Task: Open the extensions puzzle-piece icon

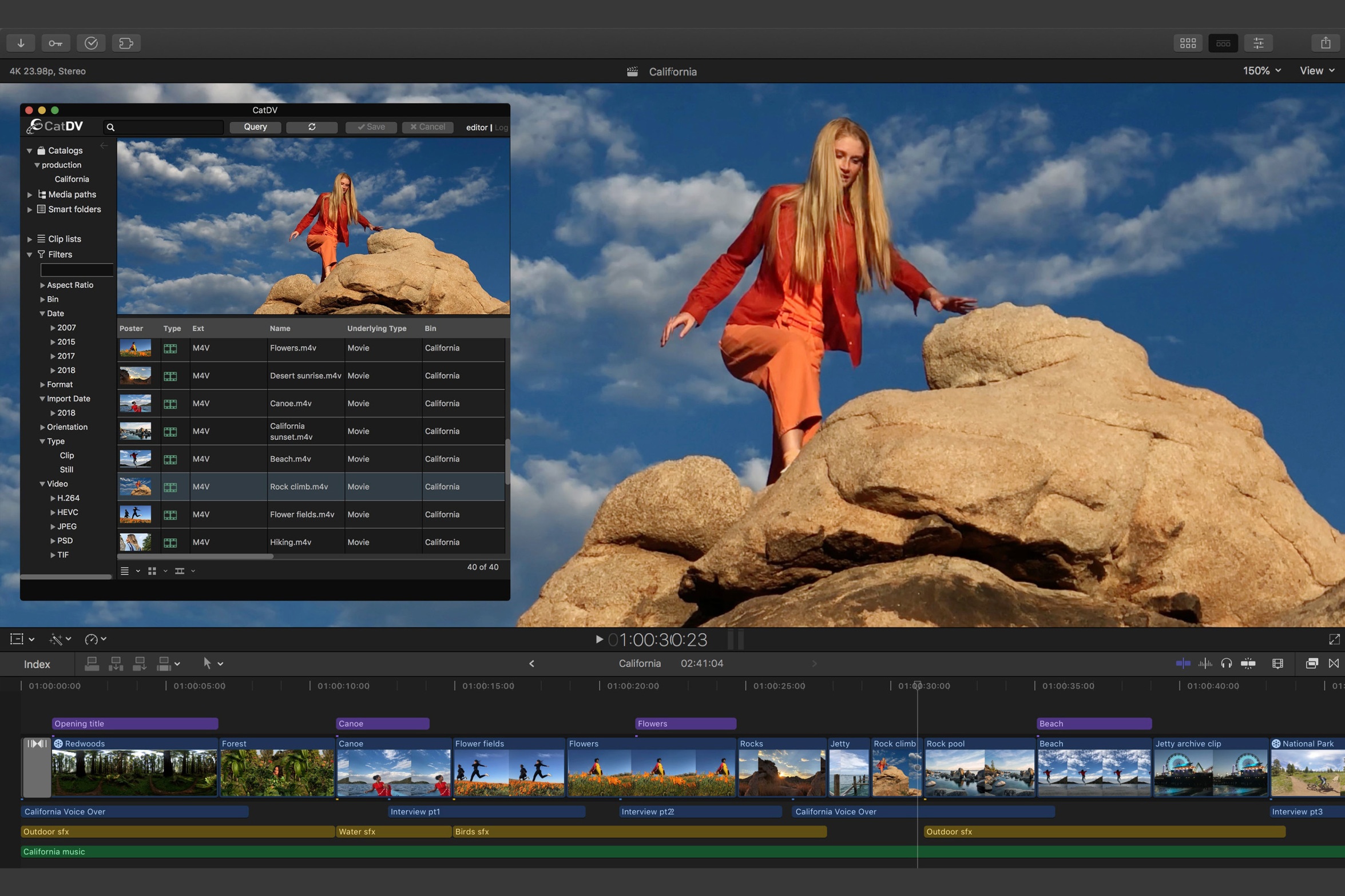Action: tap(126, 43)
